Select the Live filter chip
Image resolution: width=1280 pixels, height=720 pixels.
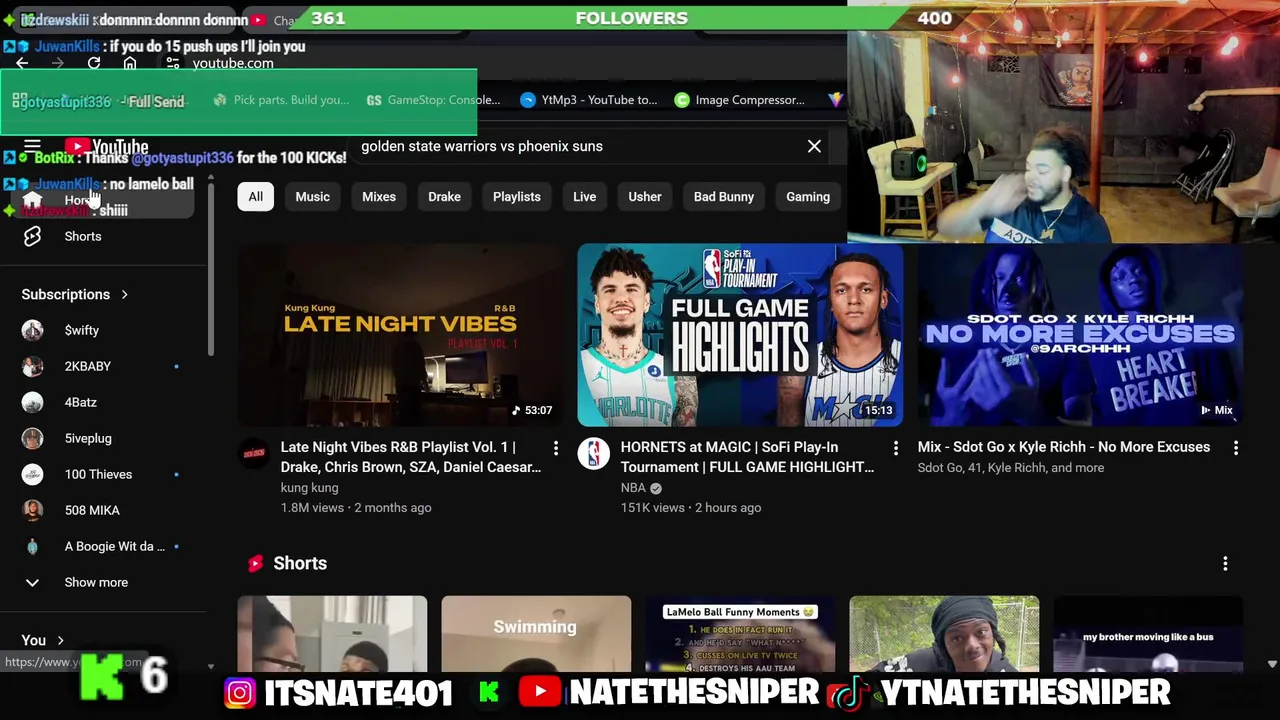coord(585,197)
